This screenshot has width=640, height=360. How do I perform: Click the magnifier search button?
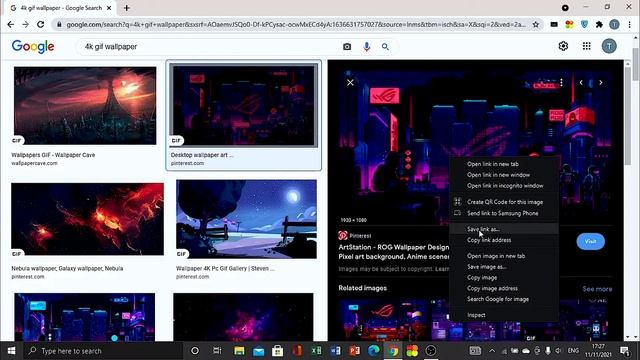[385, 47]
